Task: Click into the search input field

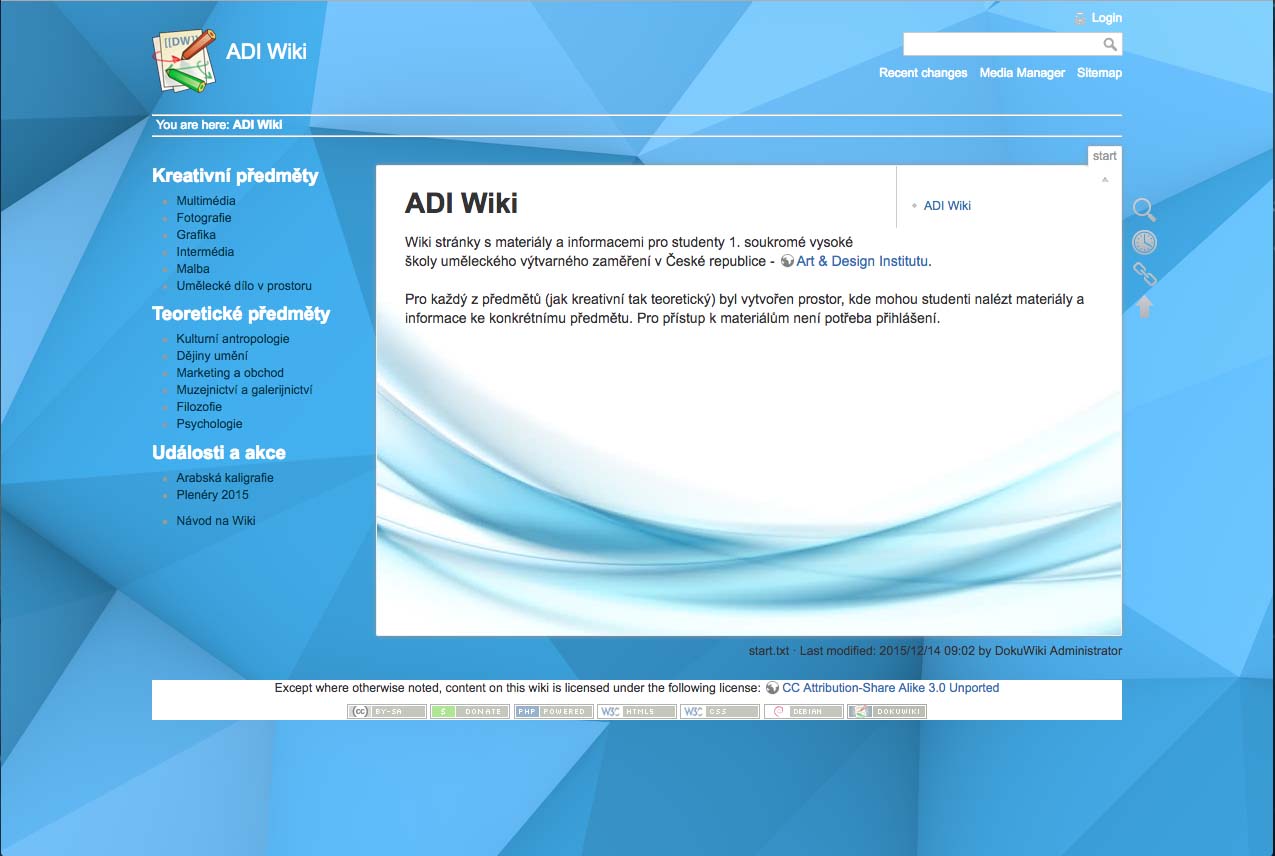Action: [x=1002, y=44]
